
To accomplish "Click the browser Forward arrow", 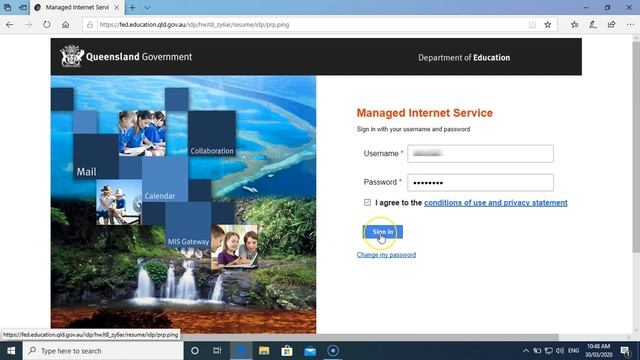I will tap(28, 25).
